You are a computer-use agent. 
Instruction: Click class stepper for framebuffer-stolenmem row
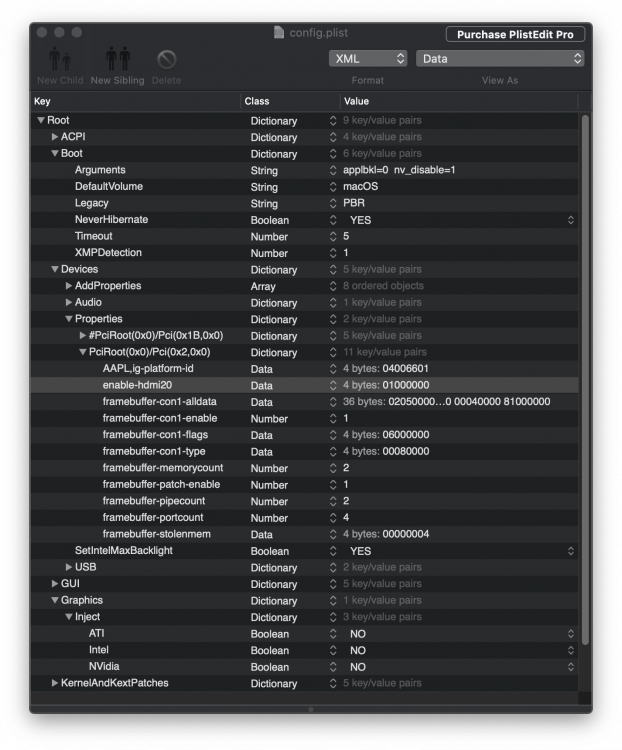point(333,534)
